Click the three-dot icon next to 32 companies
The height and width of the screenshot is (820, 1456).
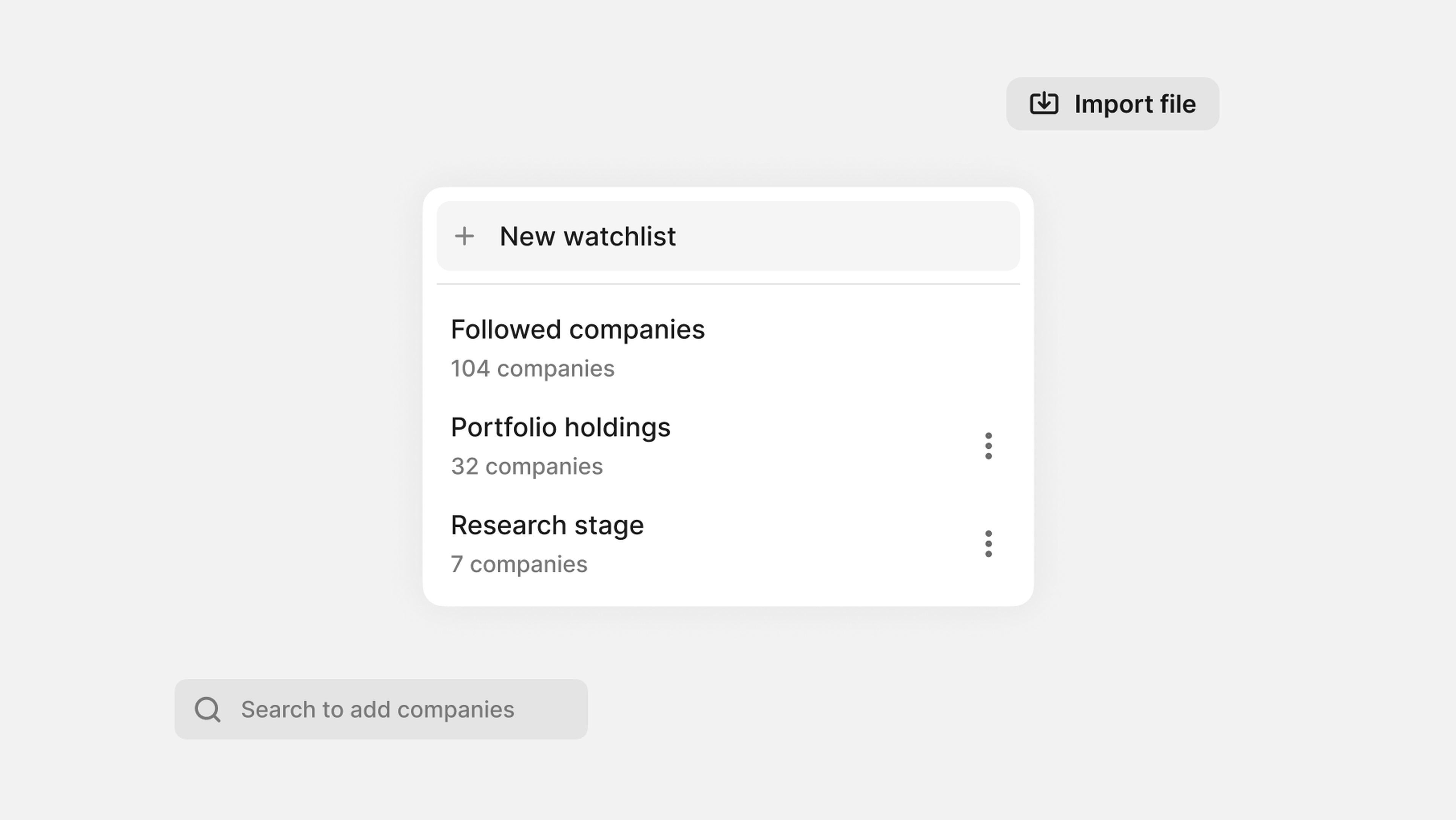pyautogui.click(x=988, y=446)
